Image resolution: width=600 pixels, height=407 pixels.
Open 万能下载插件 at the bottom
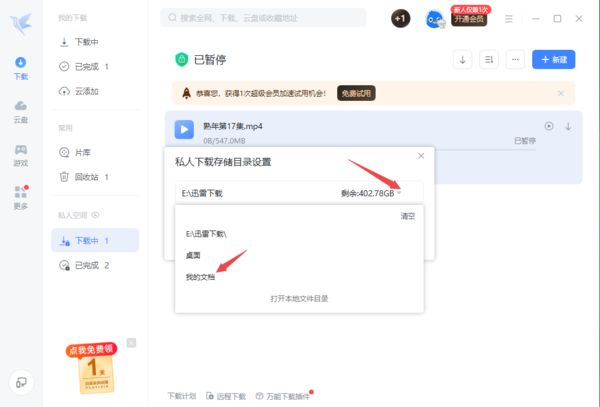[283, 396]
